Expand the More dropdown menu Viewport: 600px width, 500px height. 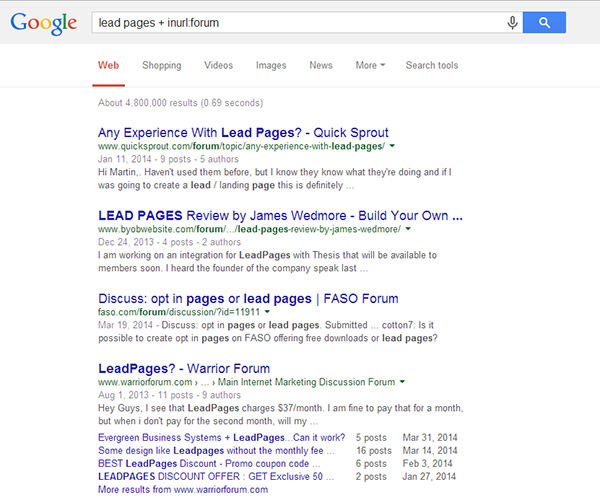pyautogui.click(x=370, y=65)
